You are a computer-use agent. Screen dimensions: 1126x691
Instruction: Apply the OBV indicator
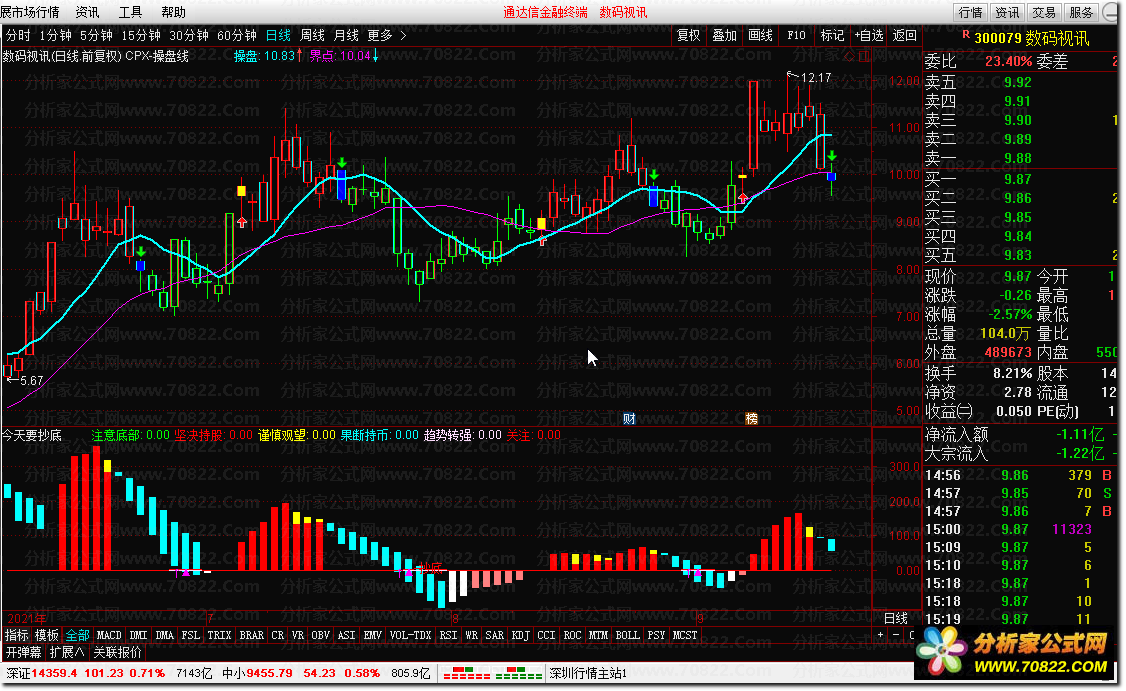(x=320, y=635)
